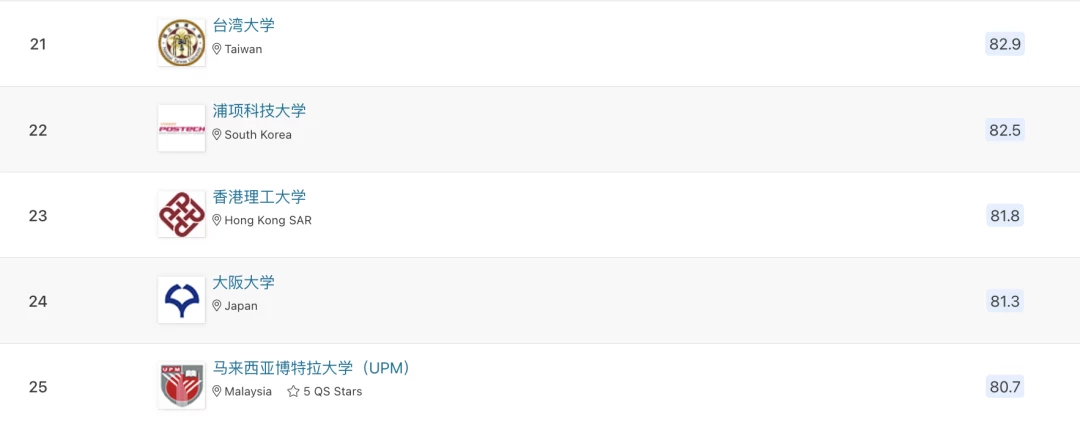Click the 82.5 score badge
The width and height of the screenshot is (1080, 429).
1005,129
